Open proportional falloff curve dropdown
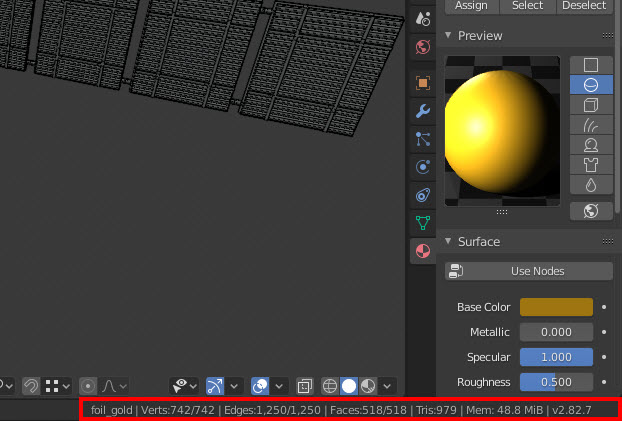This screenshot has width=622, height=421. coord(115,386)
